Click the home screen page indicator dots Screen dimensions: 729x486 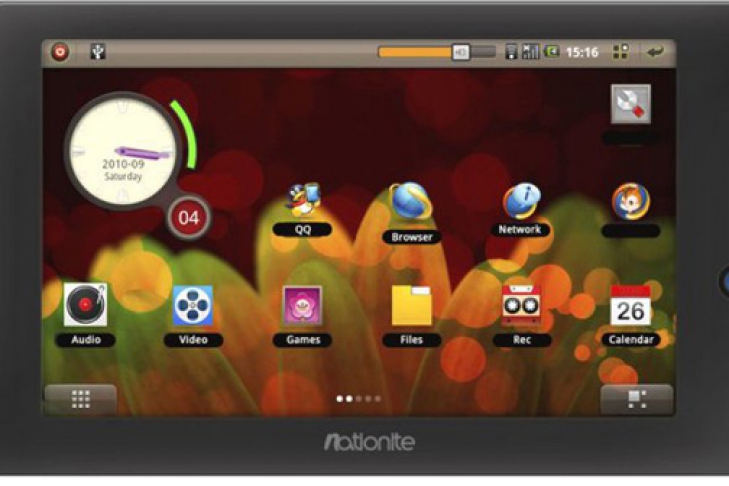358,399
